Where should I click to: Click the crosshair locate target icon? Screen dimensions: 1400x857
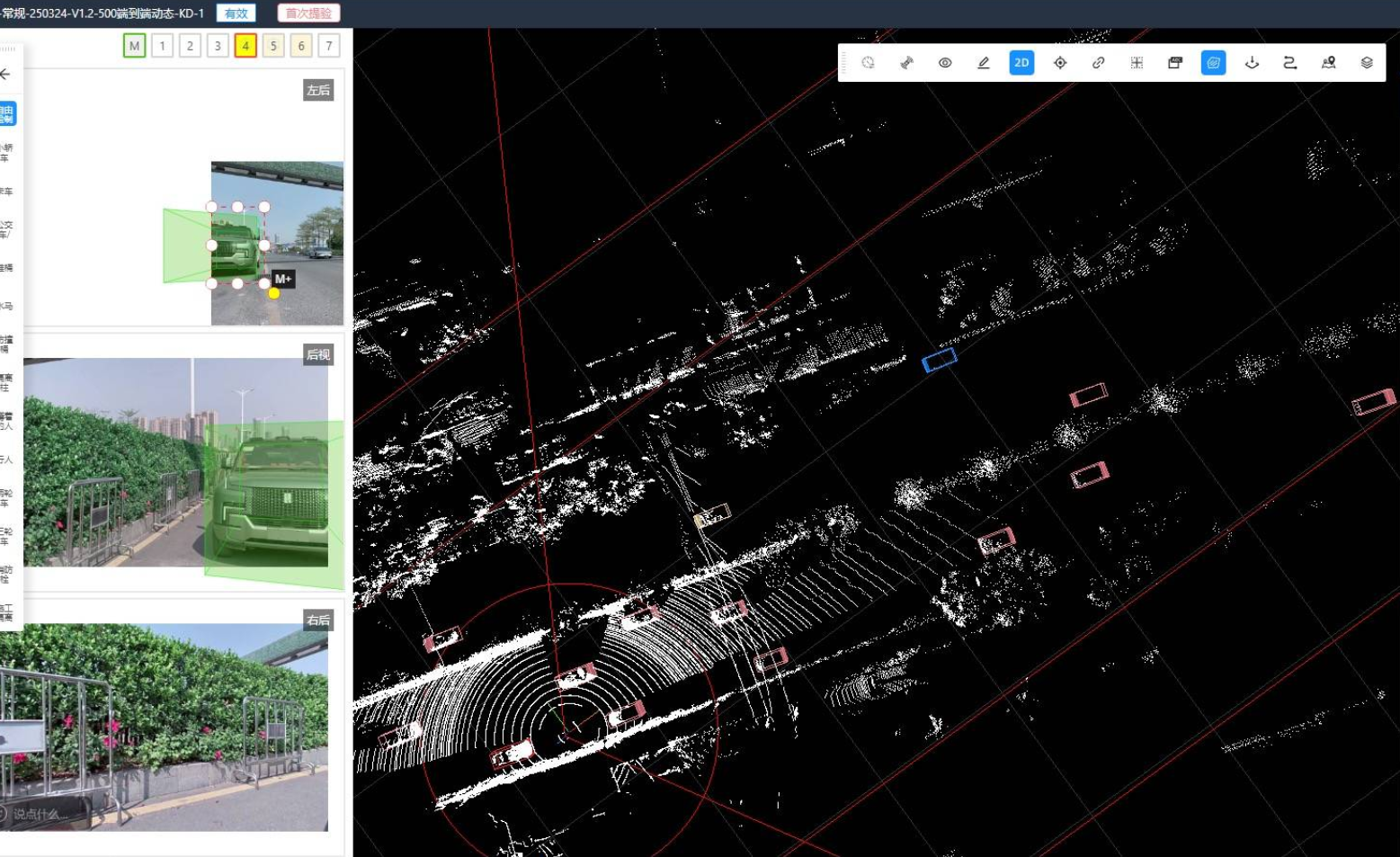click(x=1060, y=63)
